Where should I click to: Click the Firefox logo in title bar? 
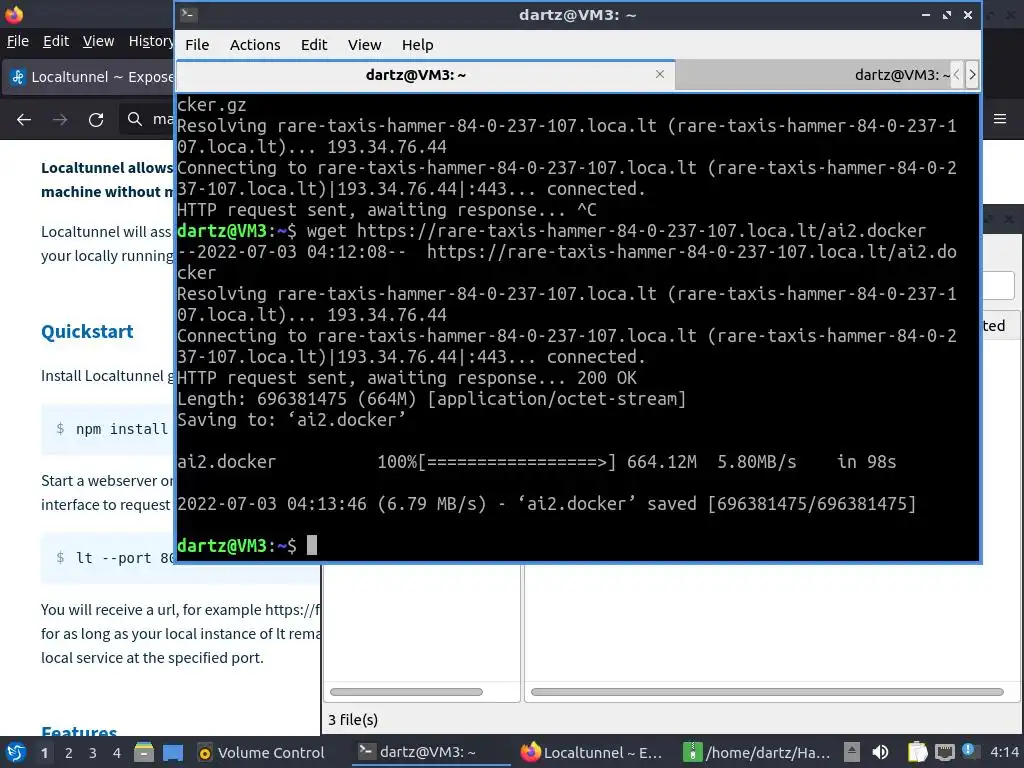pyautogui.click(x=14, y=14)
